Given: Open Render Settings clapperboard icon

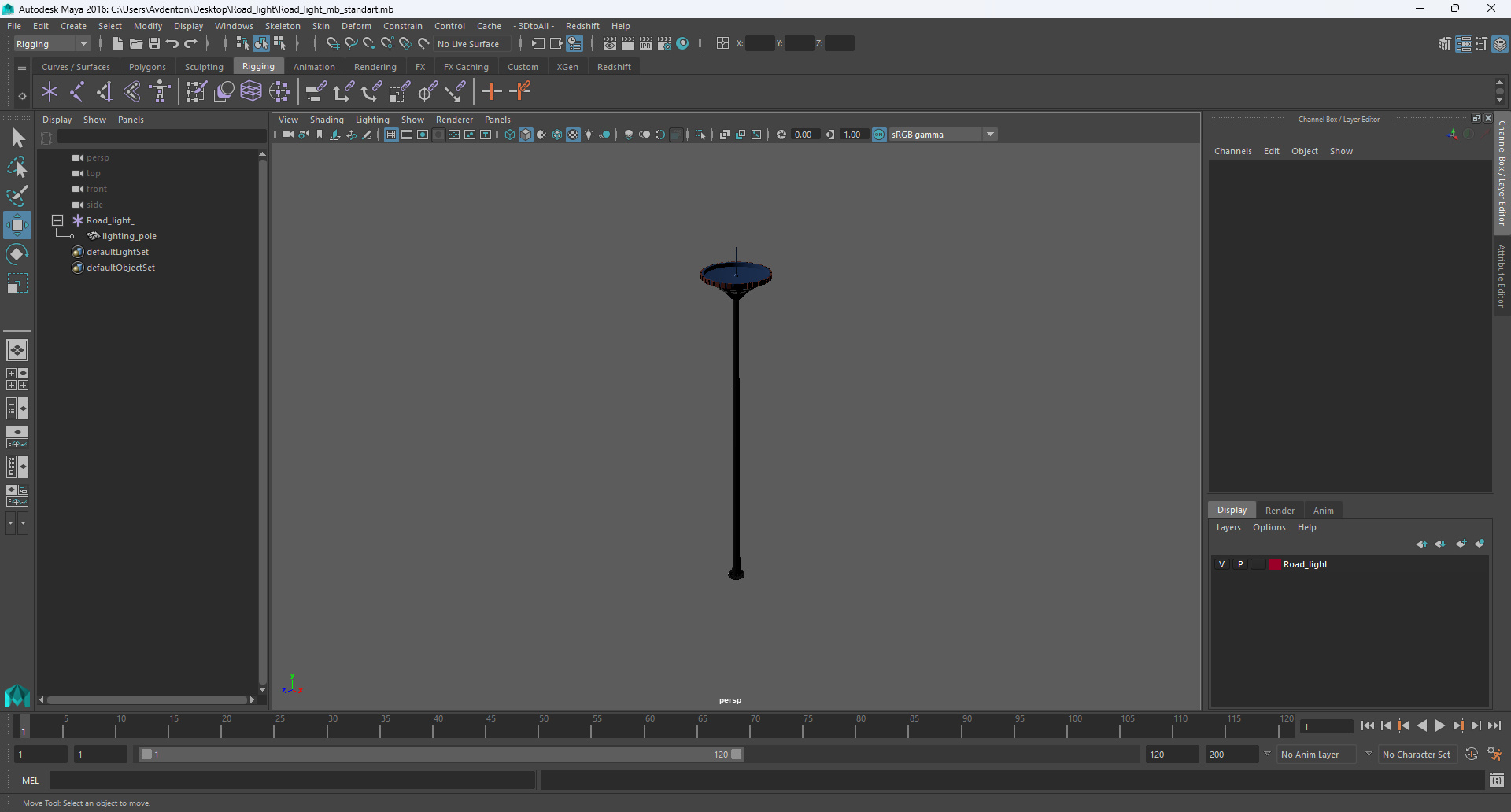Looking at the screenshot, I should click(x=664, y=44).
